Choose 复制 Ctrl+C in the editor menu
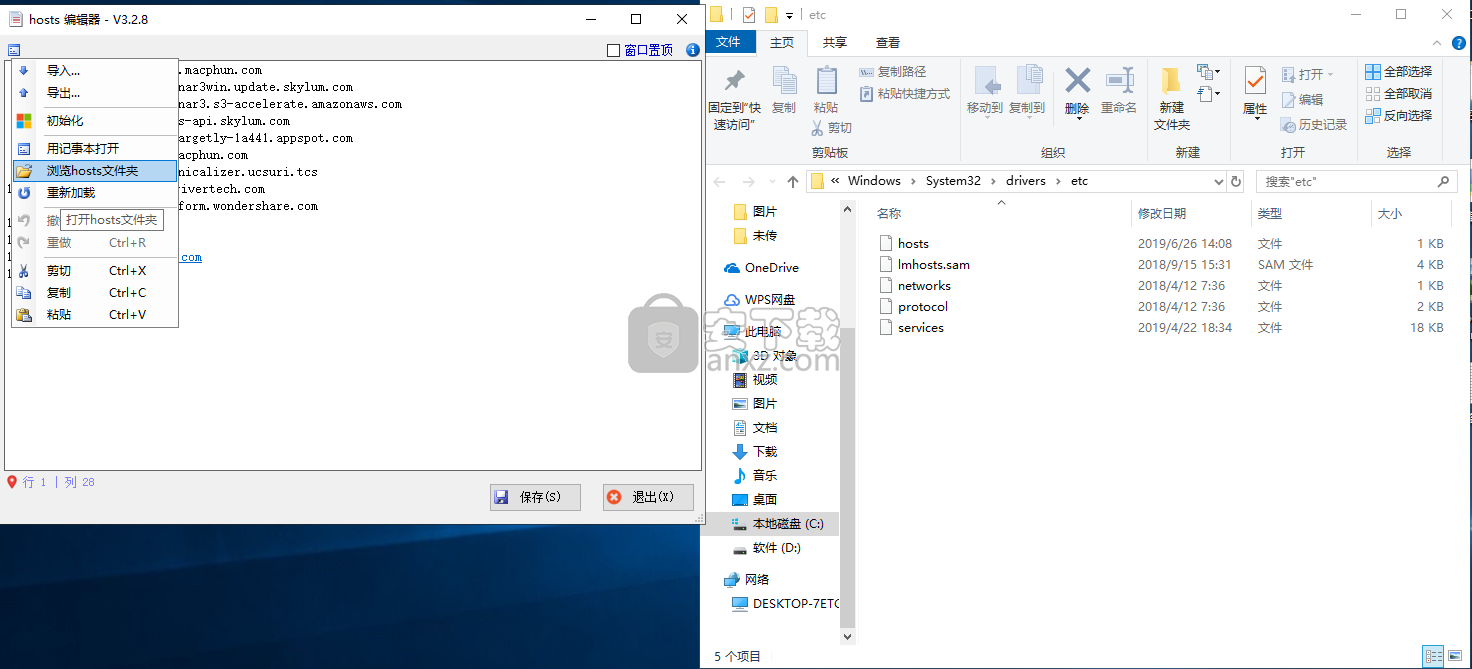The height and width of the screenshot is (669, 1472). 95,293
